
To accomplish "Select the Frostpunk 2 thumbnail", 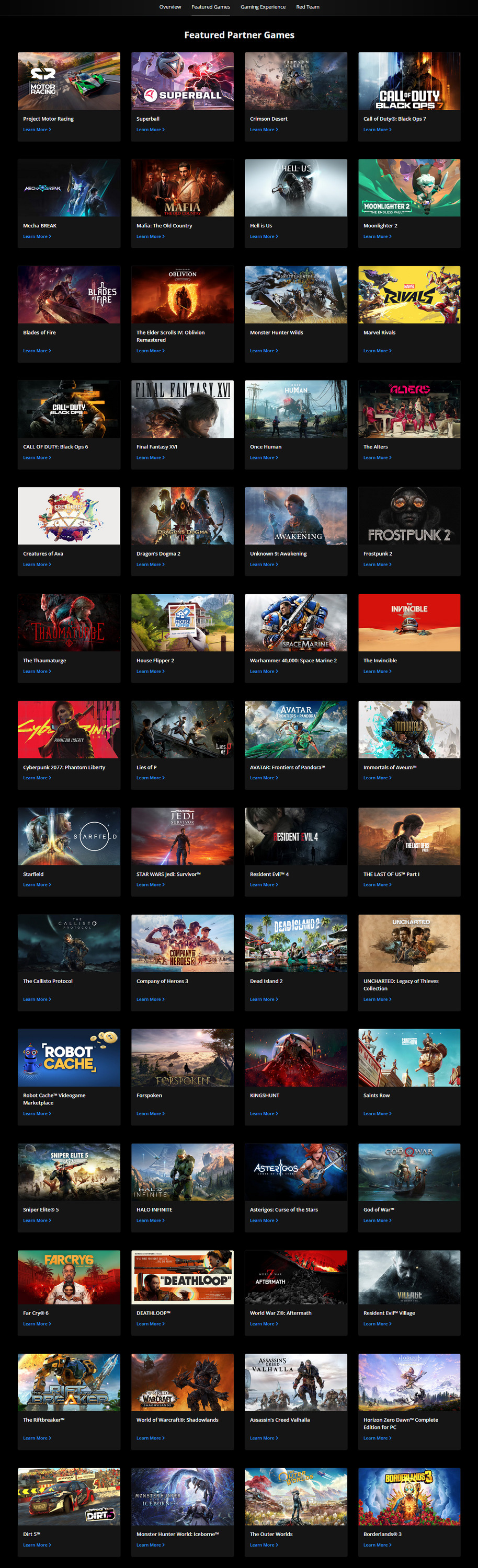I will (x=409, y=516).
